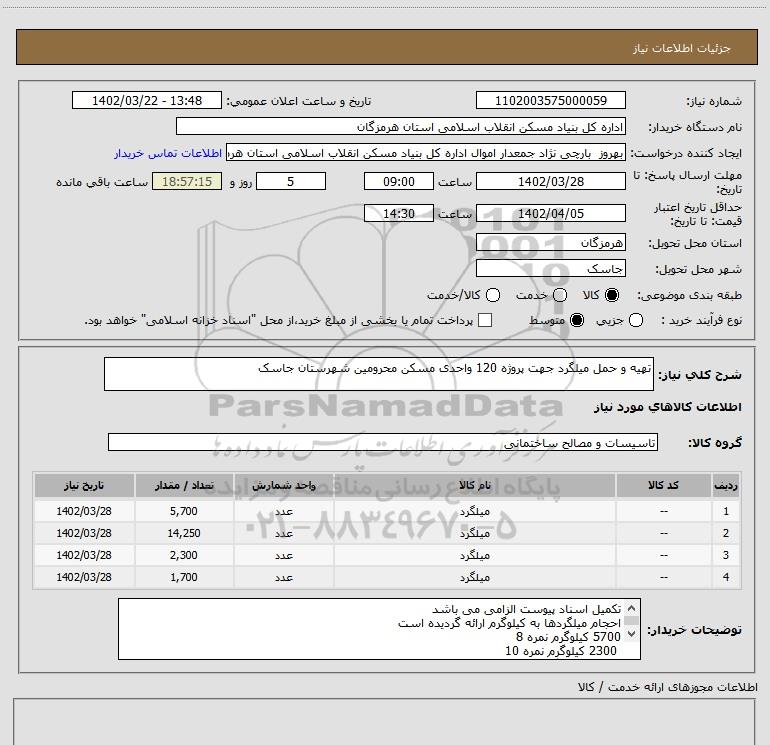
Task: Click میلگرد product name in row 4
Action: tap(474, 577)
